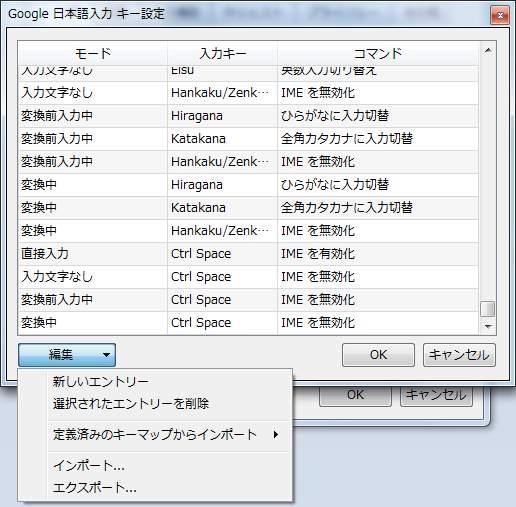Open the 編集 dropdown button

click(x=67, y=355)
